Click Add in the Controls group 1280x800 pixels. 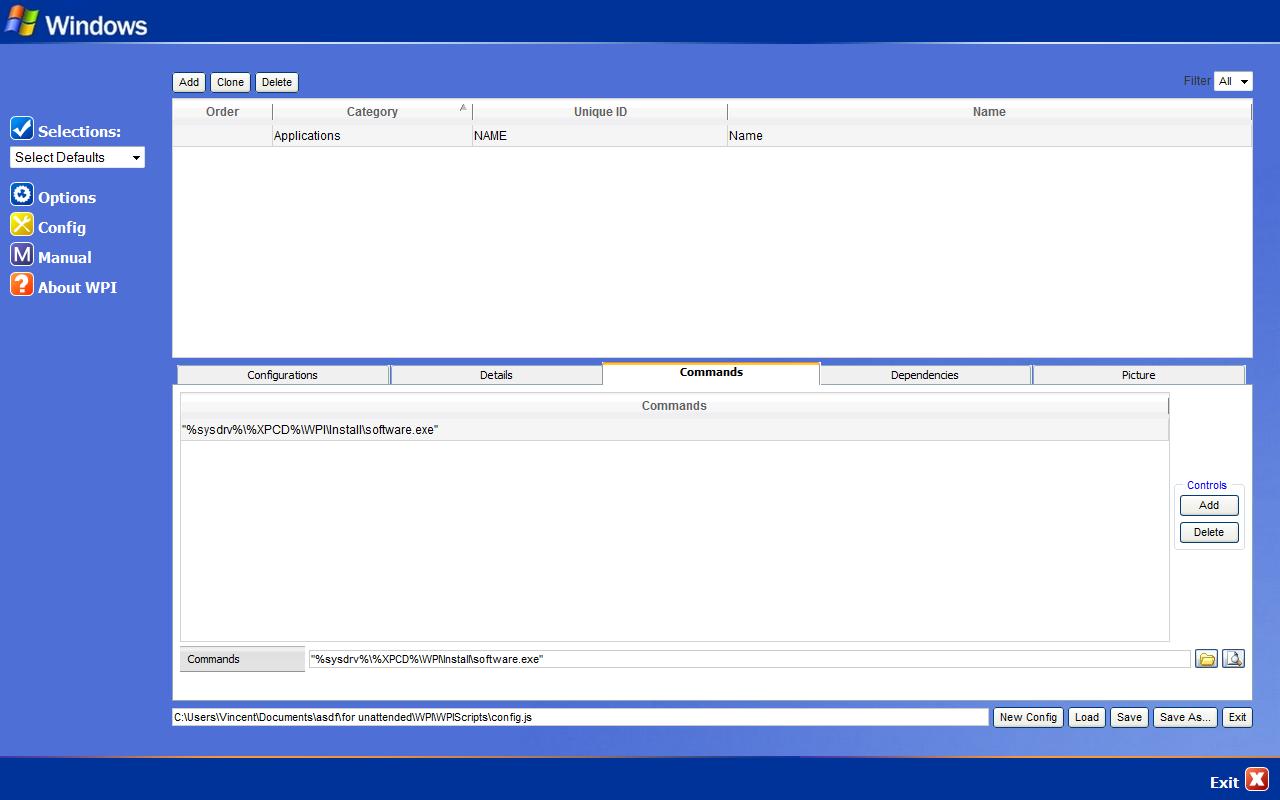pos(1209,505)
